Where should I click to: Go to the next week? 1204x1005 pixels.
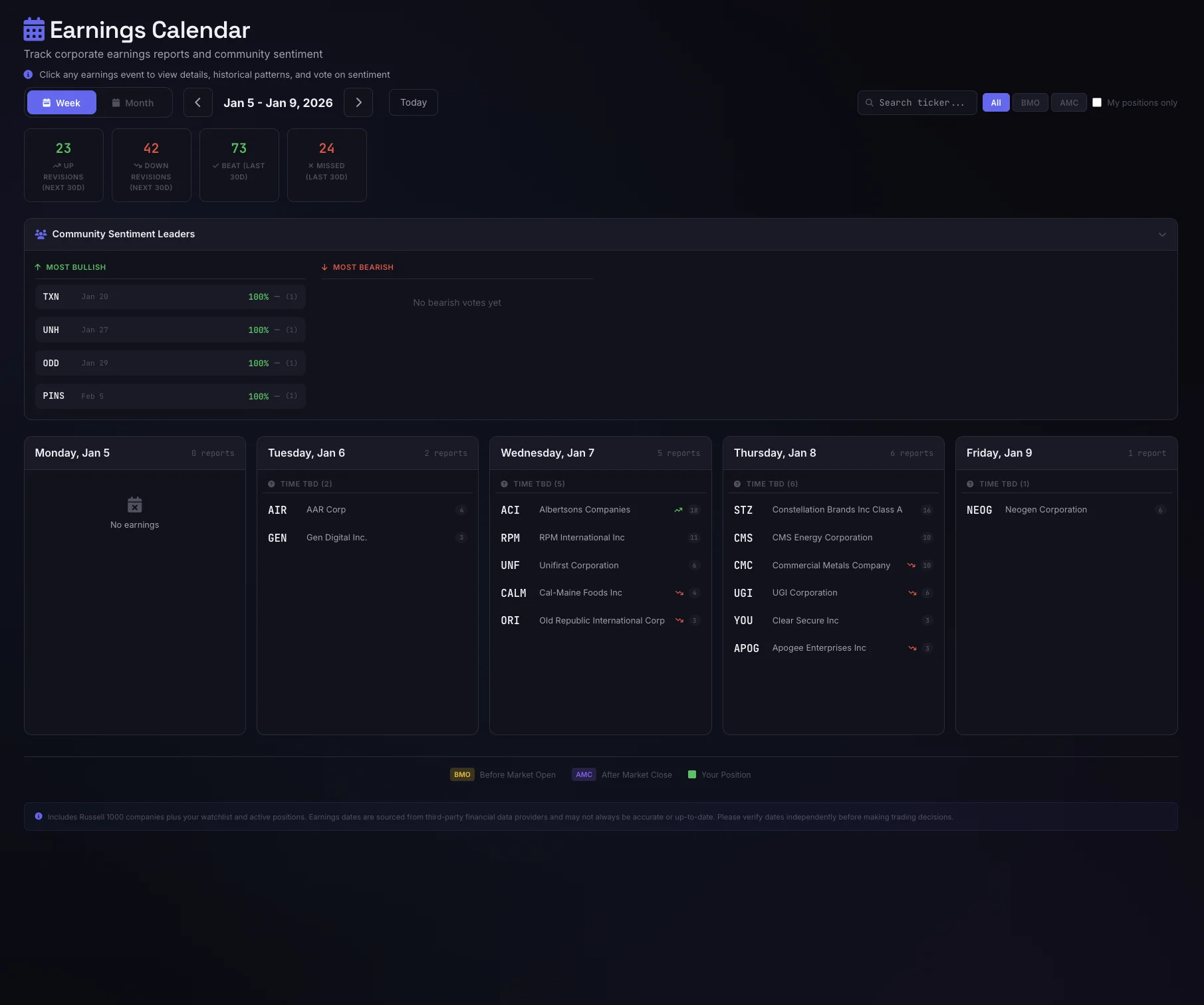pyautogui.click(x=358, y=102)
